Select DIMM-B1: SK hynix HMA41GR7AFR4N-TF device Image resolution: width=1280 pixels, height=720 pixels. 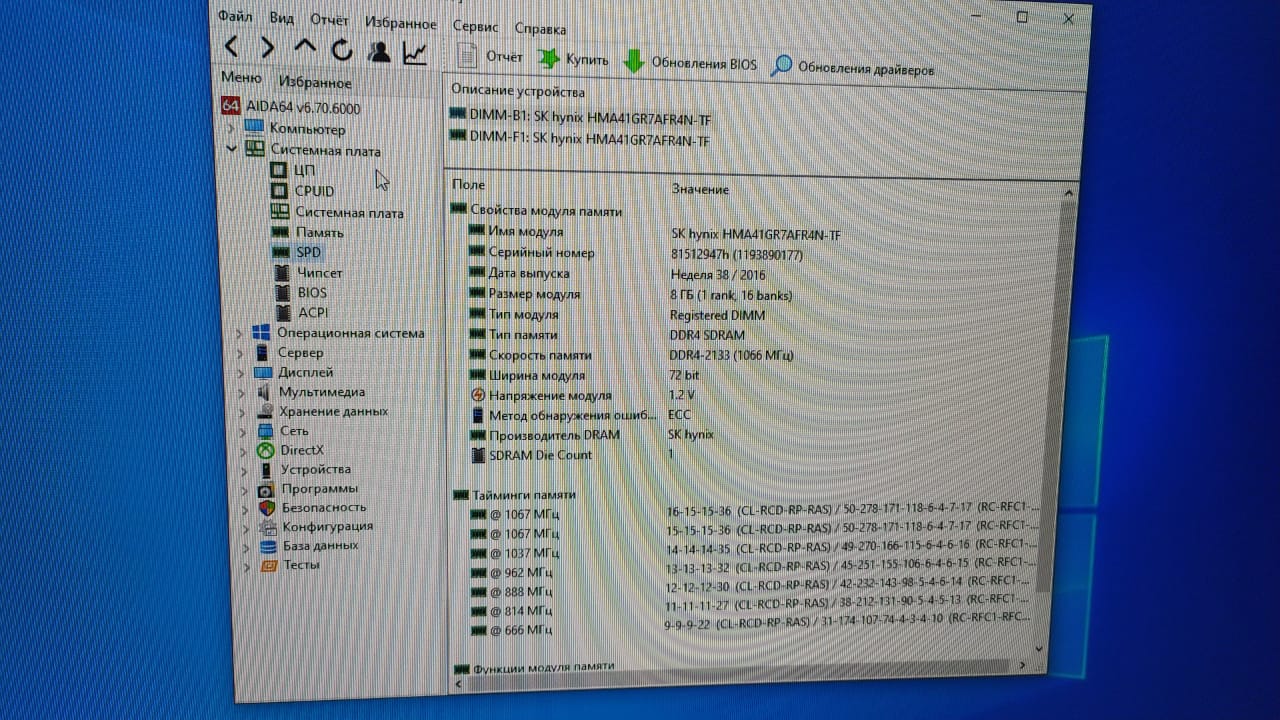(x=581, y=116)
